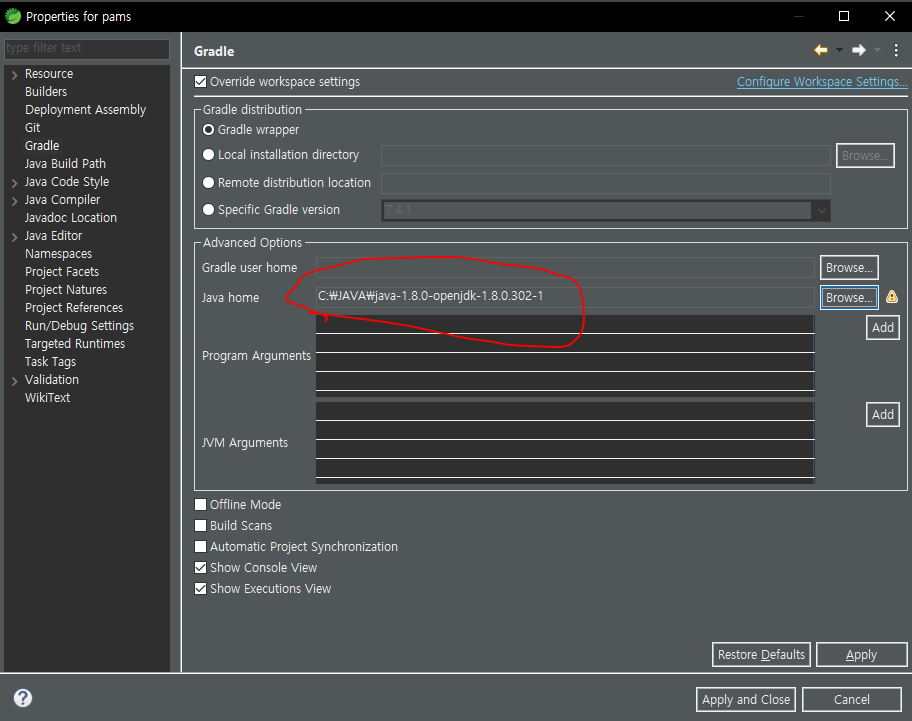Click the forward navigation arrow icon
912x721 pixels.
pyautogui.click(x=859, y=51)
